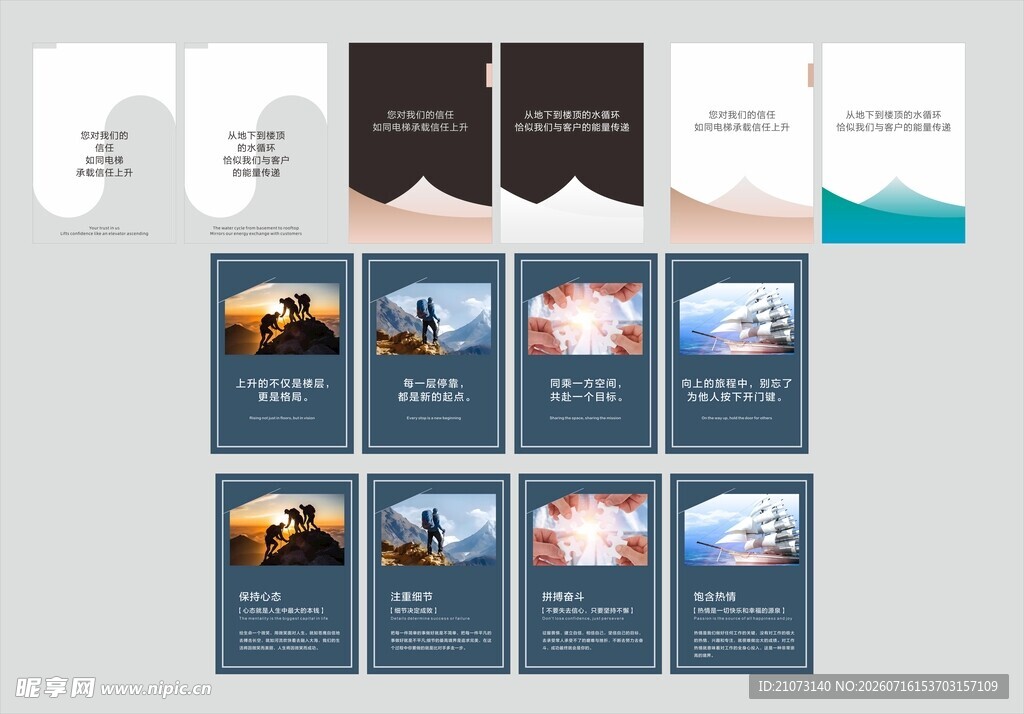Select the dark poster about elevator trust
This screenshot has height=714, width=1024.
(x=420, y=143)
